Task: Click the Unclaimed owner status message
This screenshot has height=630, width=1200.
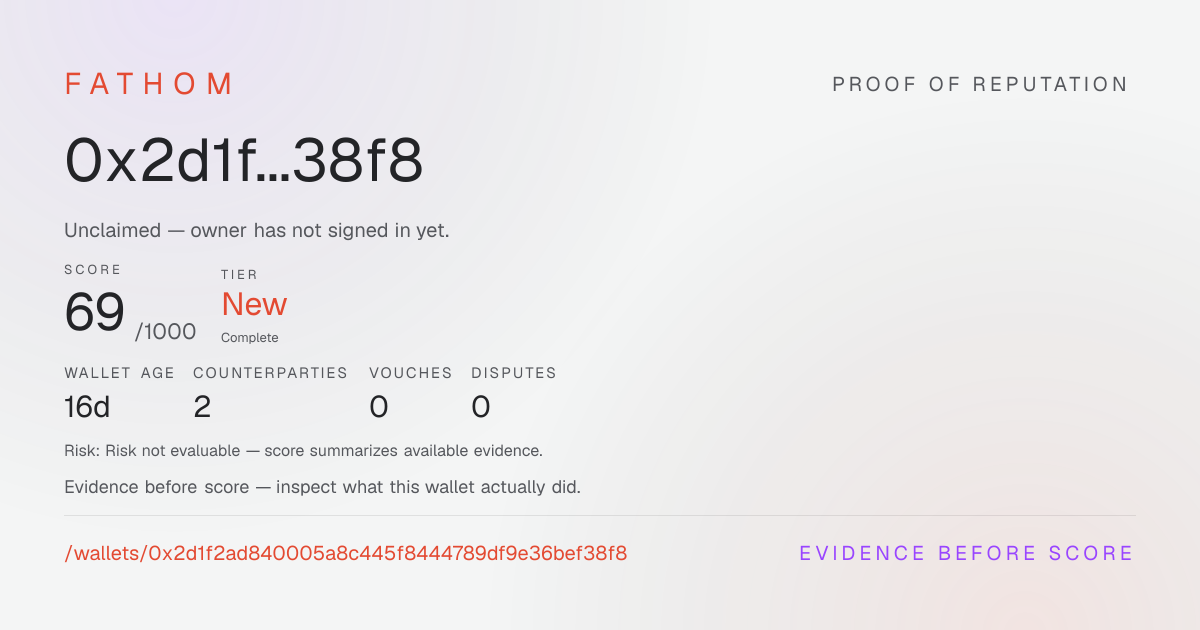Action: point(257,230)
